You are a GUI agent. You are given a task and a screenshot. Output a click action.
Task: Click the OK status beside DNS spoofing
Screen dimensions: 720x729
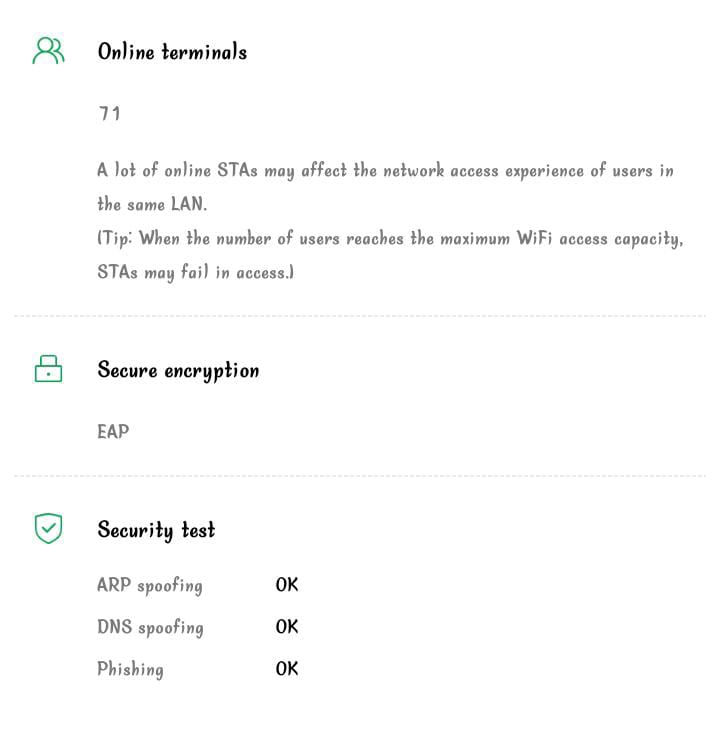pyautogui.click(x=287, y=627)
